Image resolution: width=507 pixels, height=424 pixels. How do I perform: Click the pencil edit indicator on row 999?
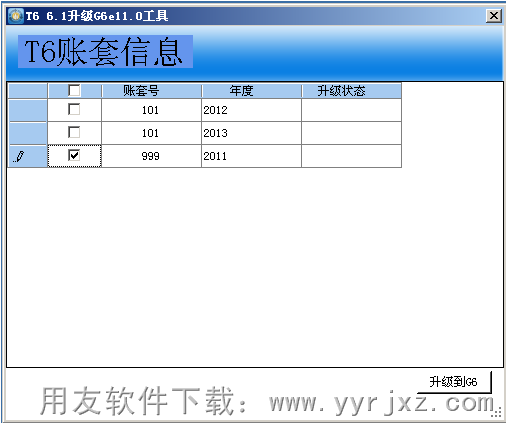[x=19, y=156]
